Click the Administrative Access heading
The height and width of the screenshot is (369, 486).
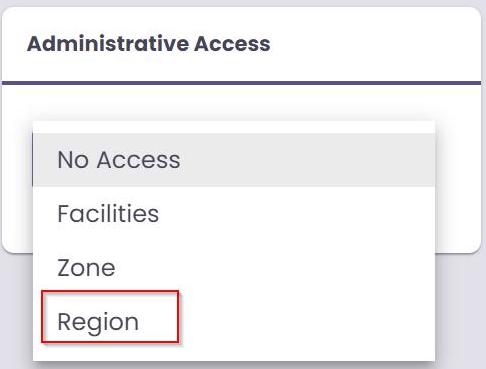coord(149,44)
